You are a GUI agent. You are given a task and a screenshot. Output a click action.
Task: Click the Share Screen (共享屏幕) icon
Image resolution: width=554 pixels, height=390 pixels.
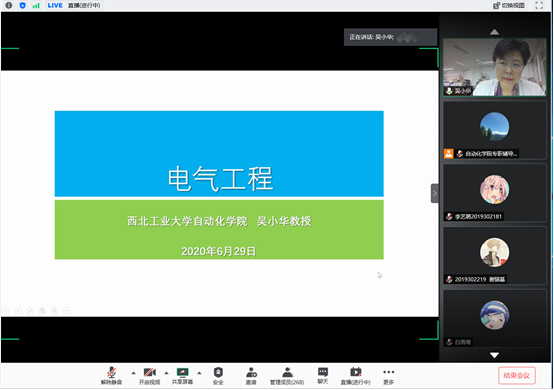[182, 372]
